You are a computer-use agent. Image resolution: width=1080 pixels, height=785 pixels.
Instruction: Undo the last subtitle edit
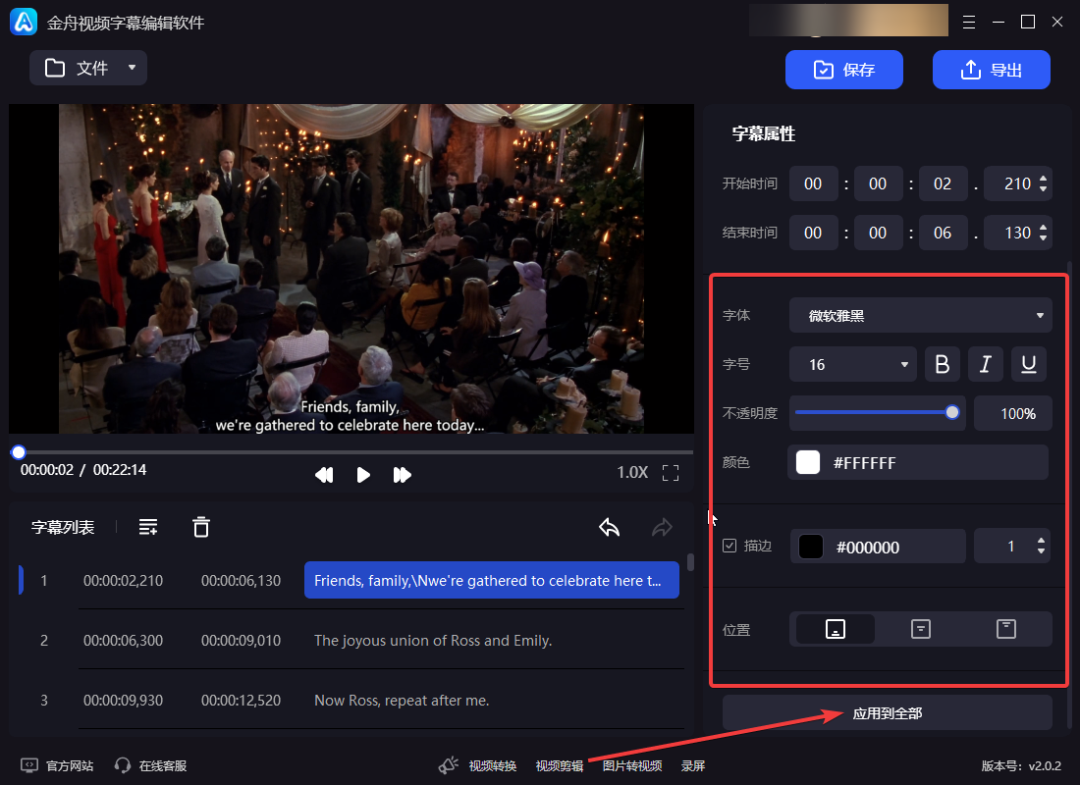[x=610, y=527]
